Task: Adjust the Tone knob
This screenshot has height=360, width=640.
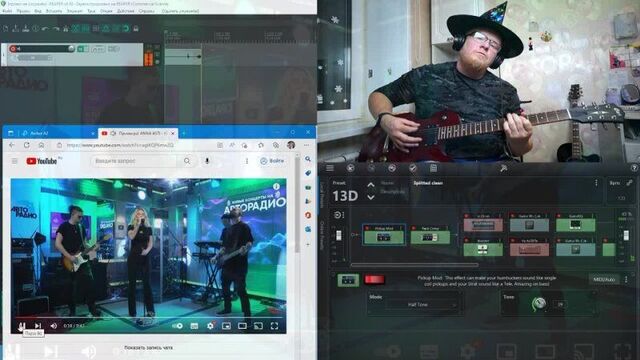Action: pyautogui.click(x=539, y=304)
